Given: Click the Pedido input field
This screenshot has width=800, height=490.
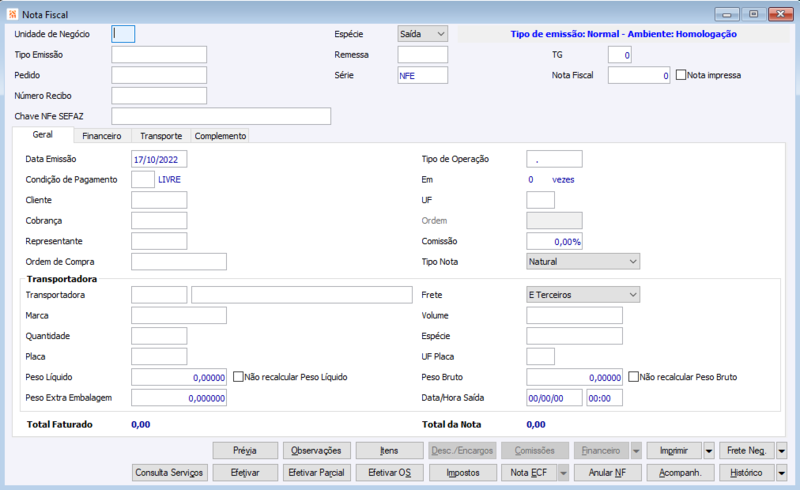Looking at the screenshot, I should coord(159,75).
